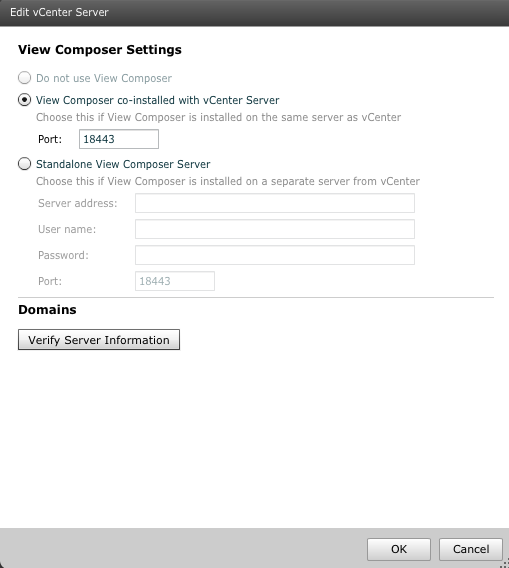Click the Standalone View Composer Server label text
509x568 pixels.
[123, 164]
